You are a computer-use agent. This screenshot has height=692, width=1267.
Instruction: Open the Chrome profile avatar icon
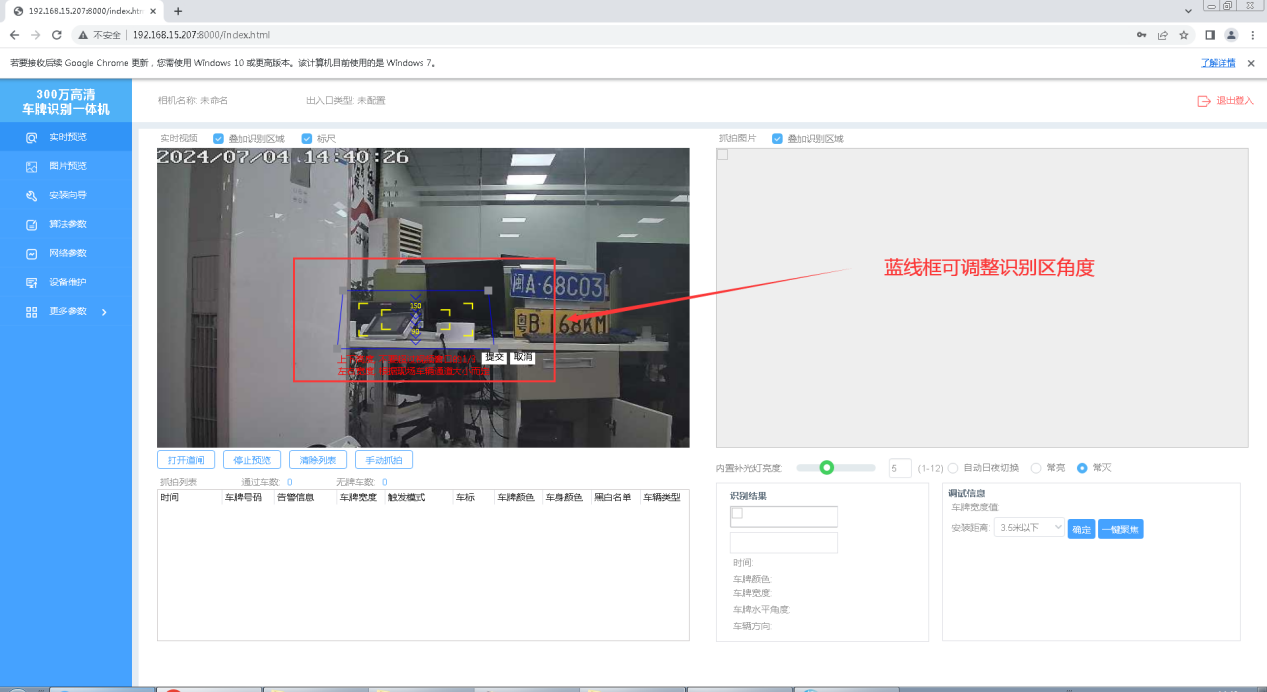(1231, 34)
